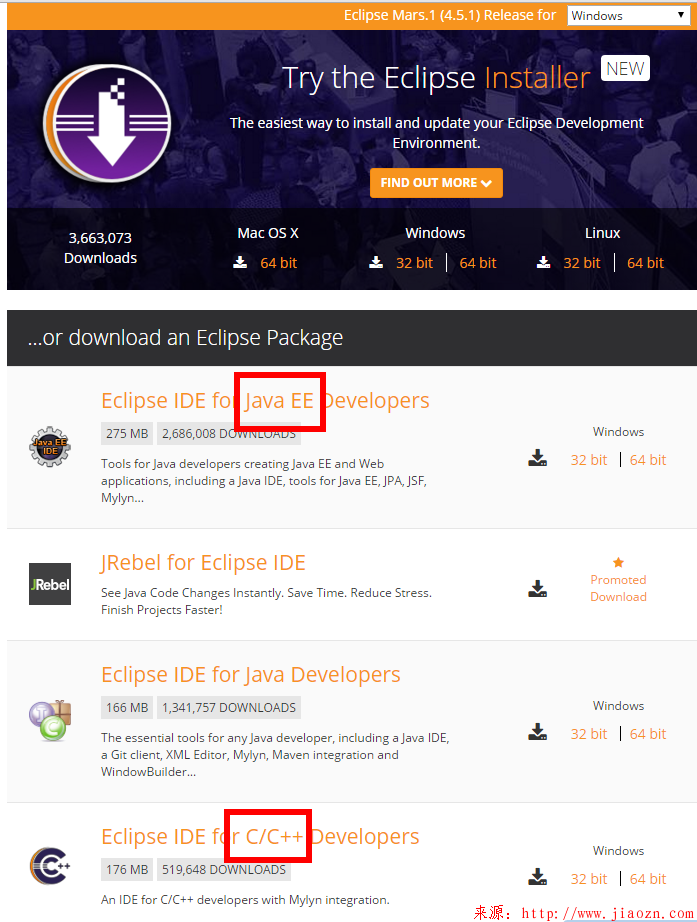Click the JRebel logo icon

[x=50, y=584]
